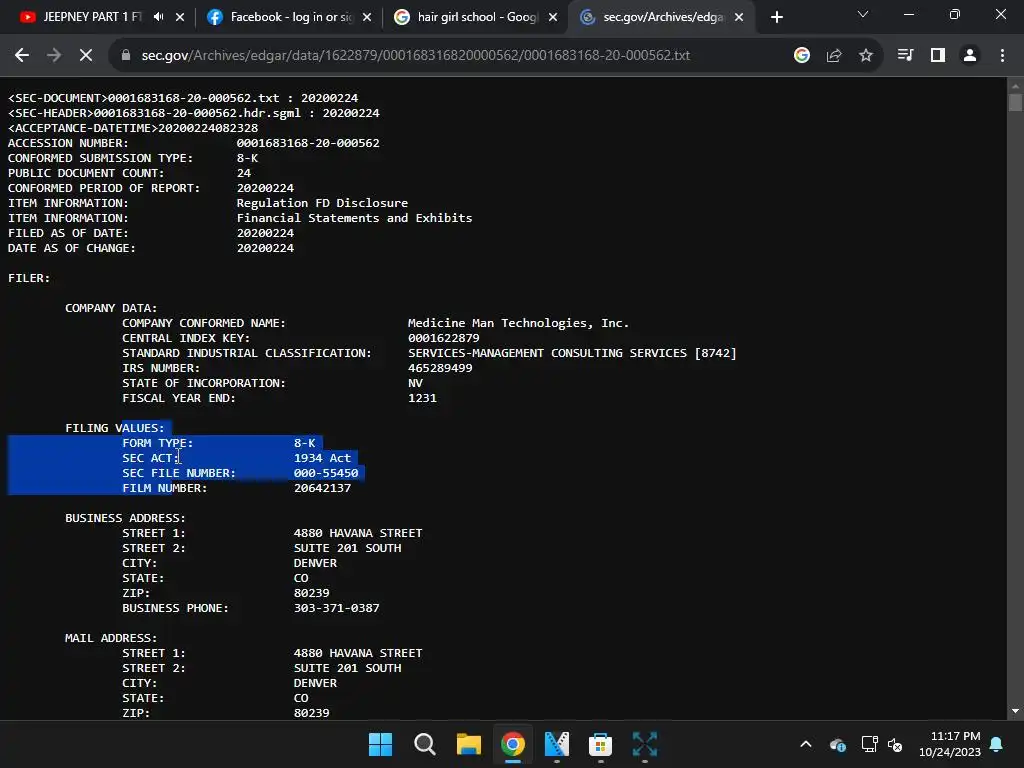Share this page icon

834,56
